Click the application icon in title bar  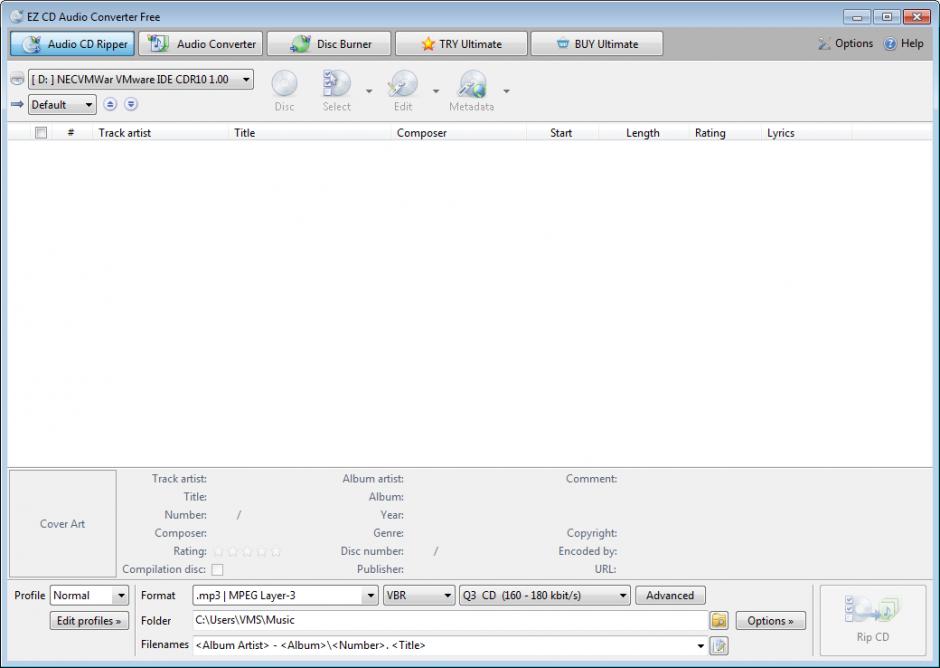(x=17, y=16)
